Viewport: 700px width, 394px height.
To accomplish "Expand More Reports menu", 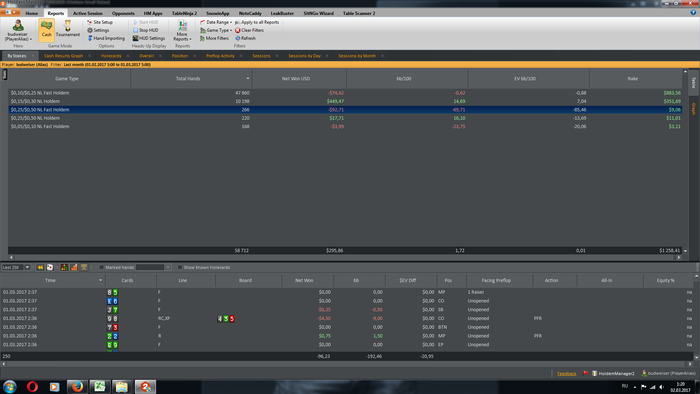I will [x=182, y=30].
